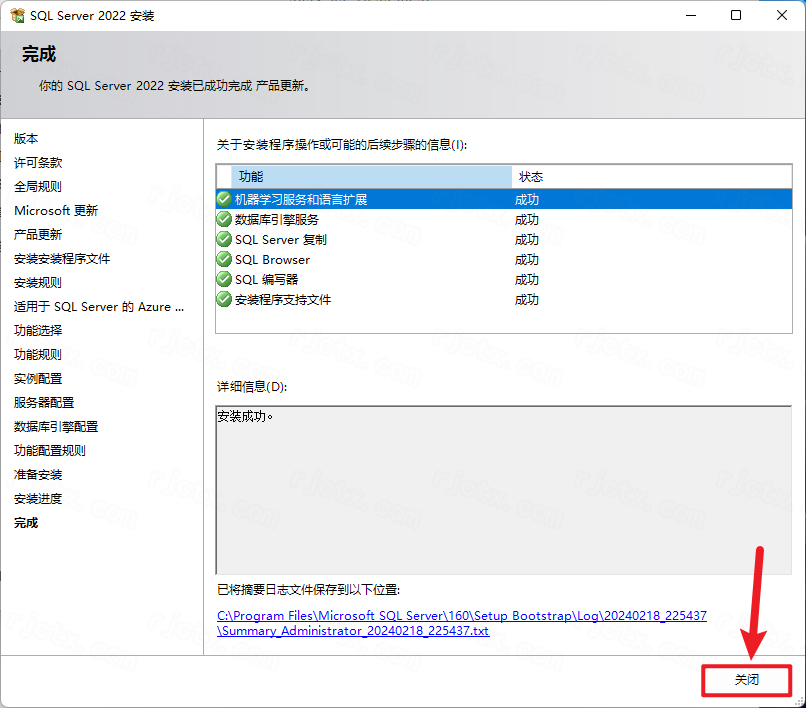Screen dimensions: 806x708
Task: Click 成功 status of 数据库引擎服务 row
Action: coord(527,220)
